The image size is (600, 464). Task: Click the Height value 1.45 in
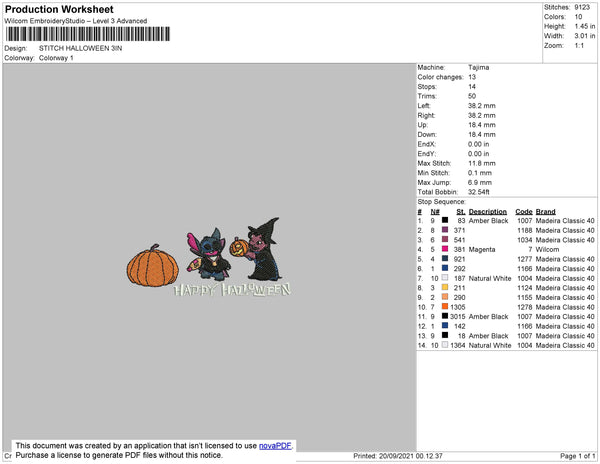585,26
